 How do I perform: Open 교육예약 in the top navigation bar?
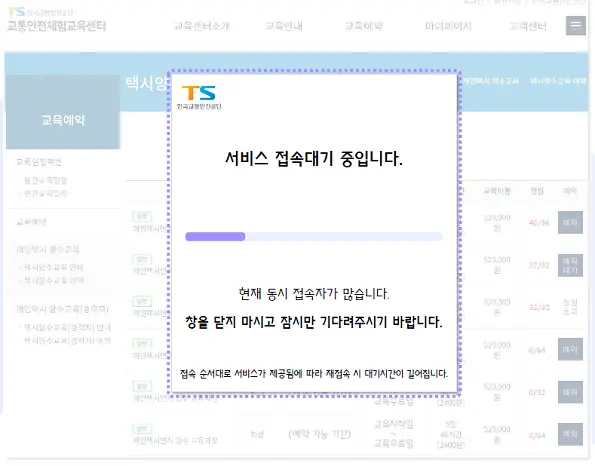[x=364, y=26]
